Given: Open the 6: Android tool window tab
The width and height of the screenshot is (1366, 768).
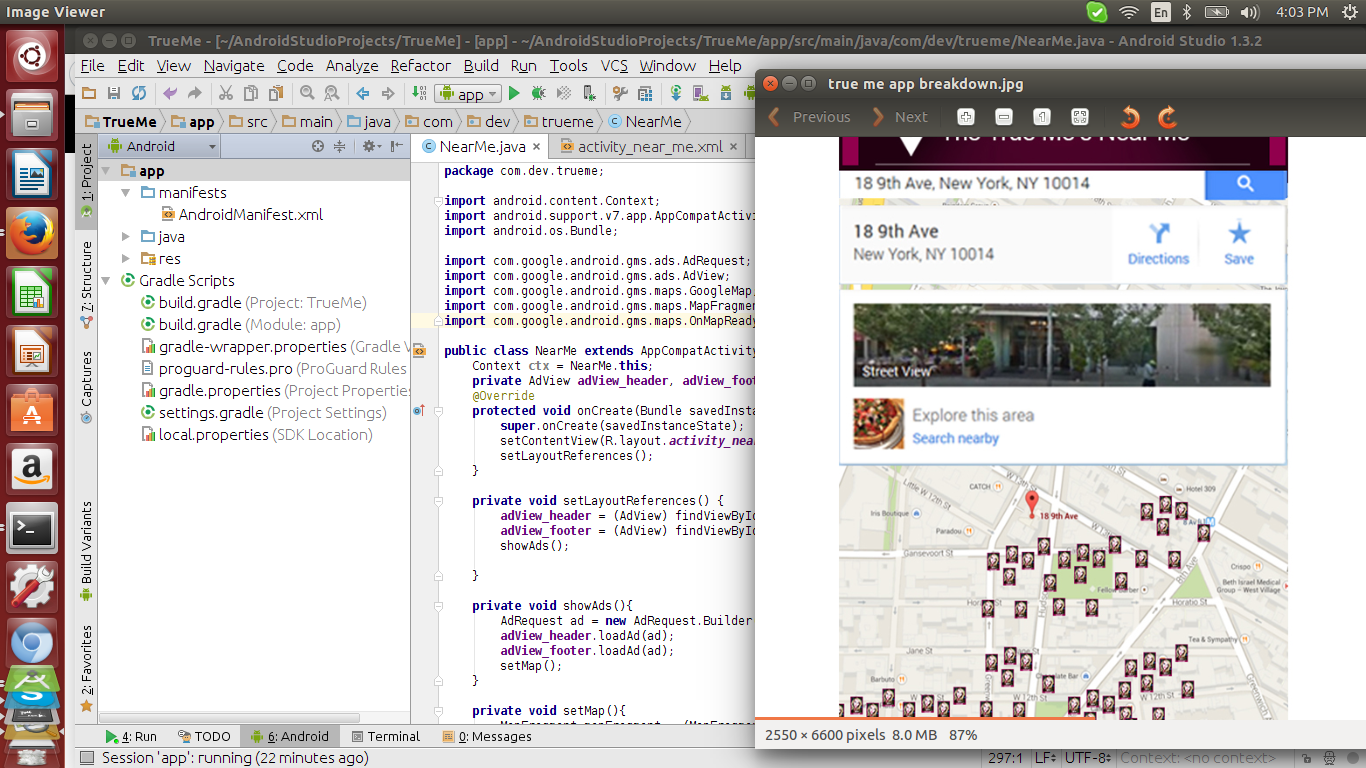Looking at the screenshot, I should (x=290, y=736).
